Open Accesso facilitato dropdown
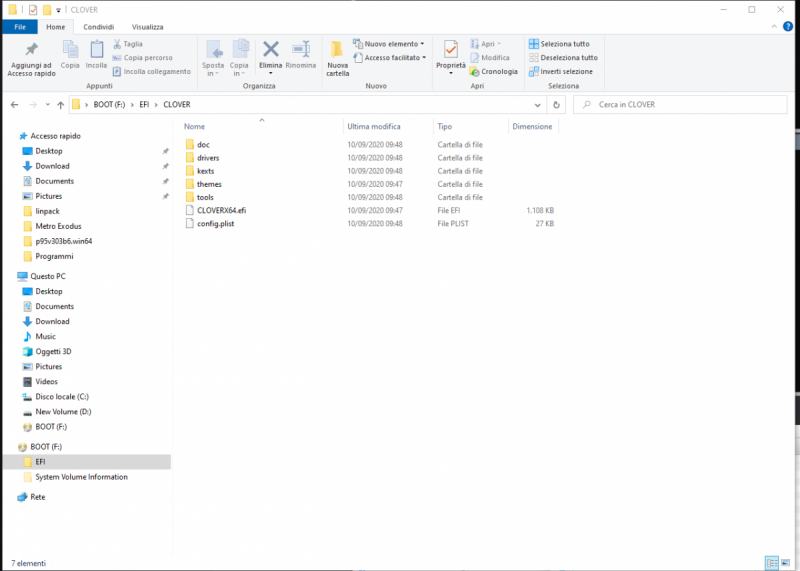The height and width of the screenshot is (571, 800). pos(390,58)
